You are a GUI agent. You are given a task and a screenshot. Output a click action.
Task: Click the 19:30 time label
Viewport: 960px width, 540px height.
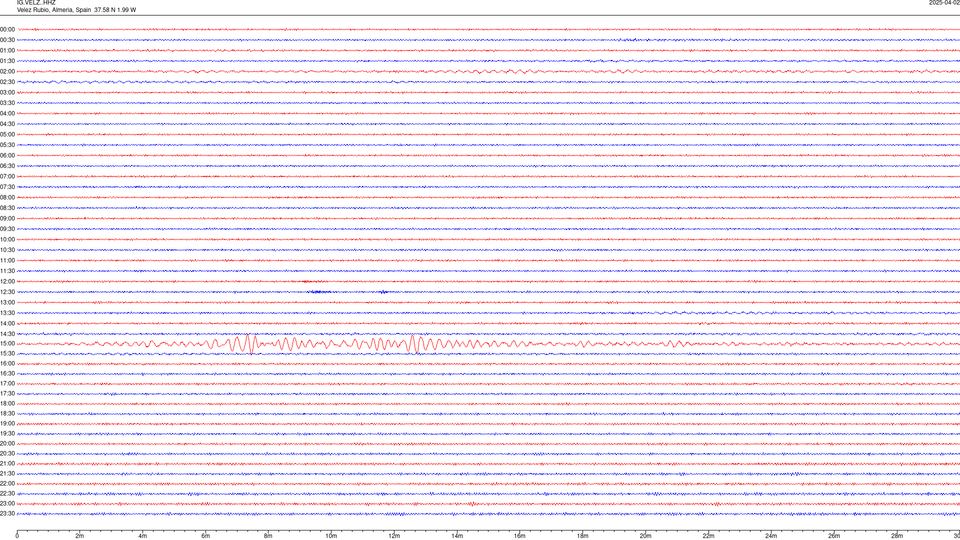pyautogui.click(x=7, y=433)
